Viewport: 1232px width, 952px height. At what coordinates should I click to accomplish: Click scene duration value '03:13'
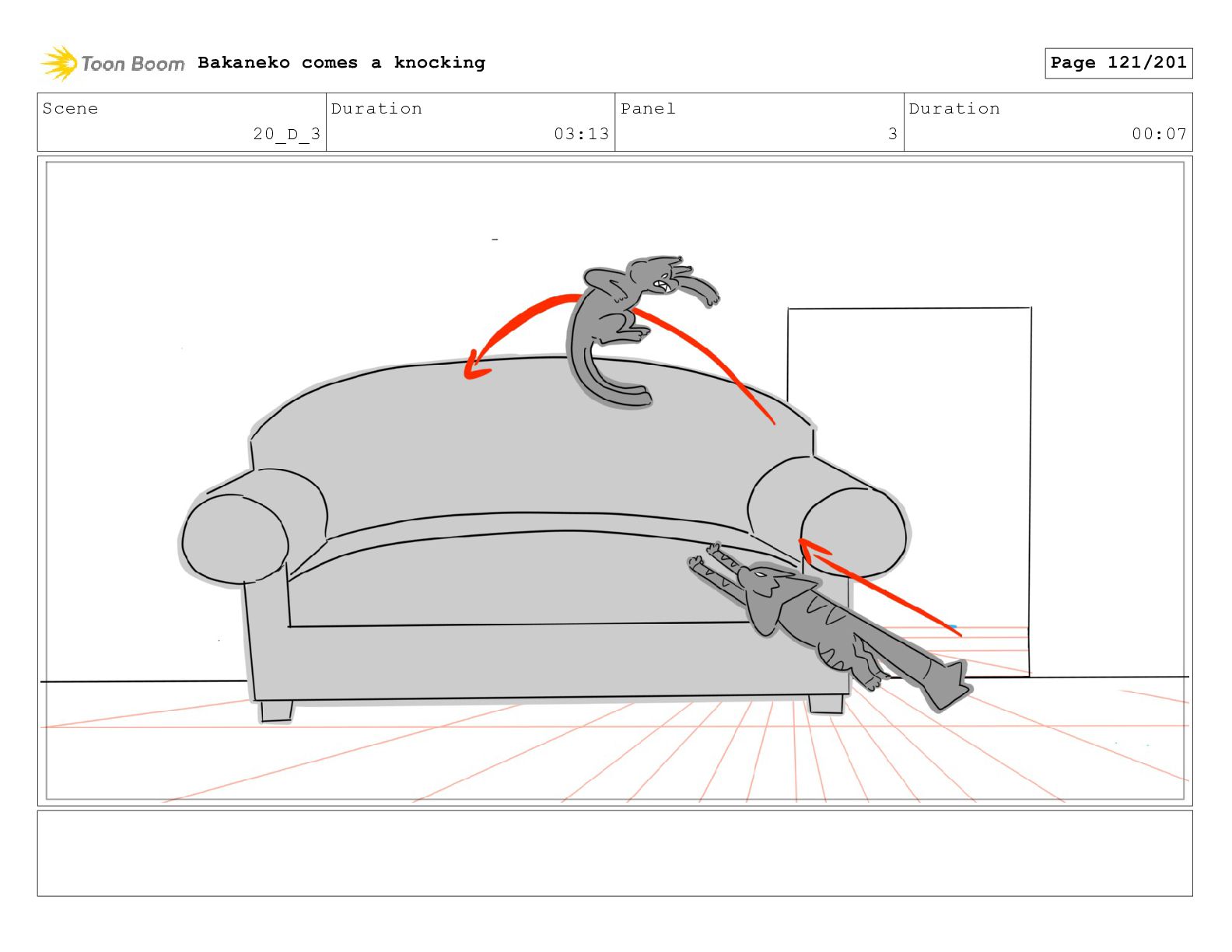click(x=581, y=134)
